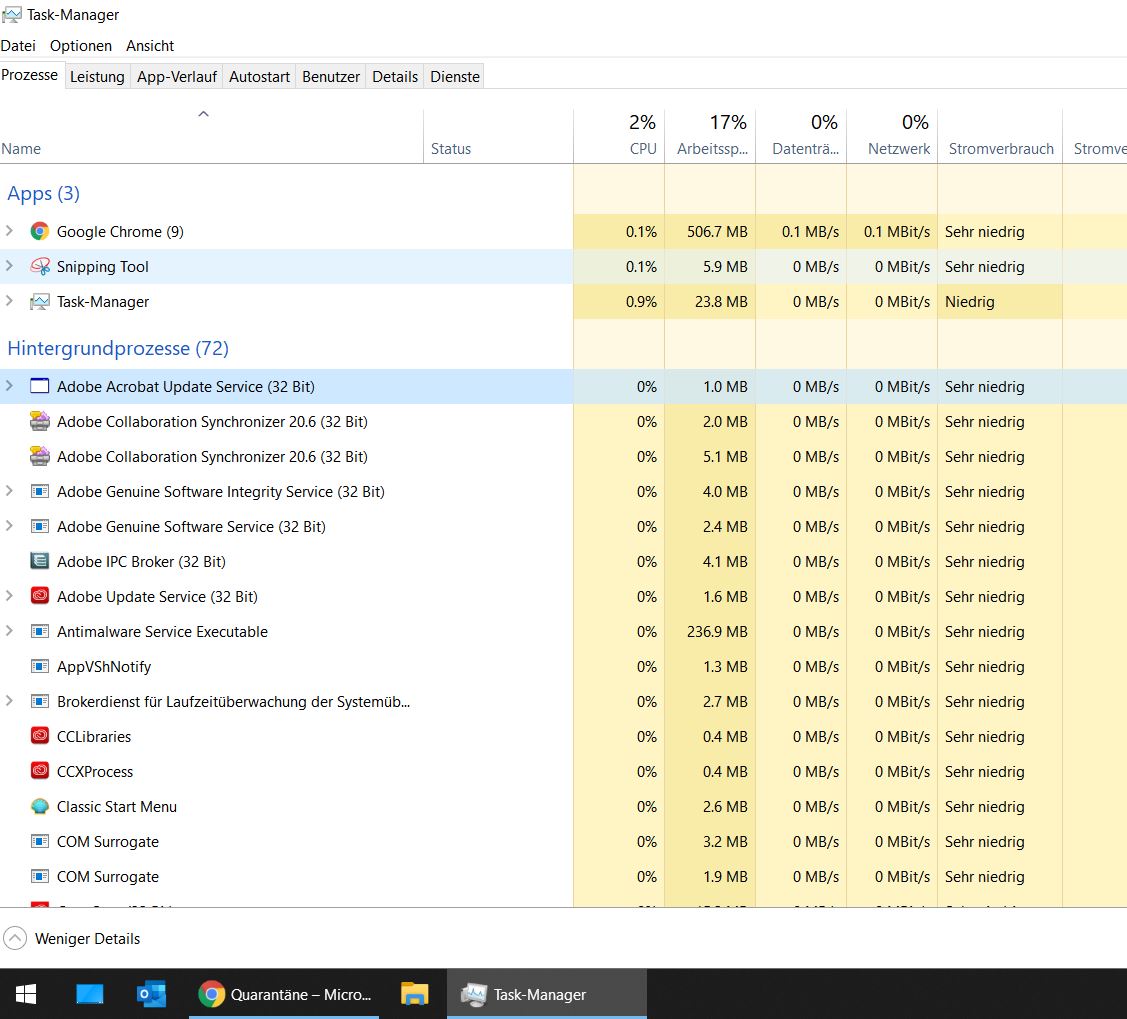
Task: Expand the Brokerdienst für Laufzeitüberwachung entry
Action: coord(11,701)
